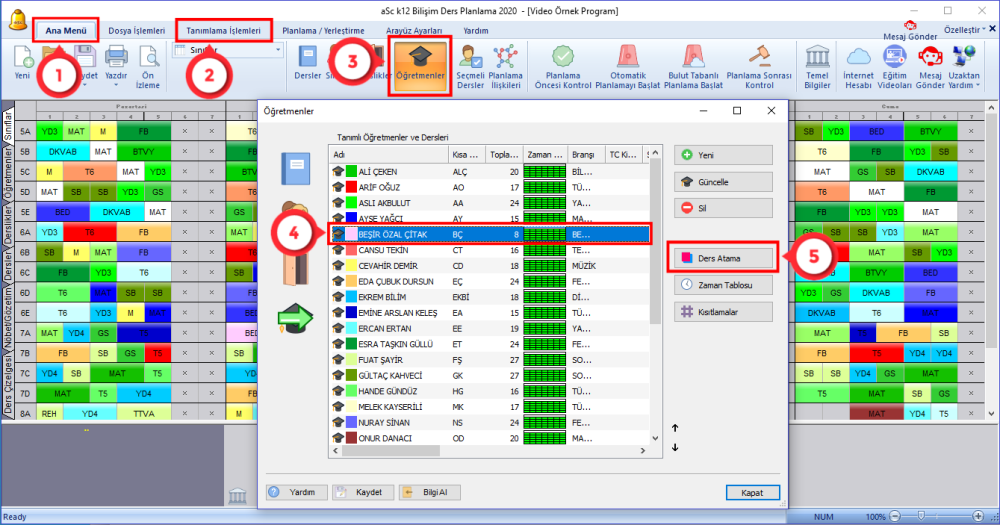This screenshot has height=525, width=1000.
Task: Click zoom out minus in status bar
Action: [895, 516]
